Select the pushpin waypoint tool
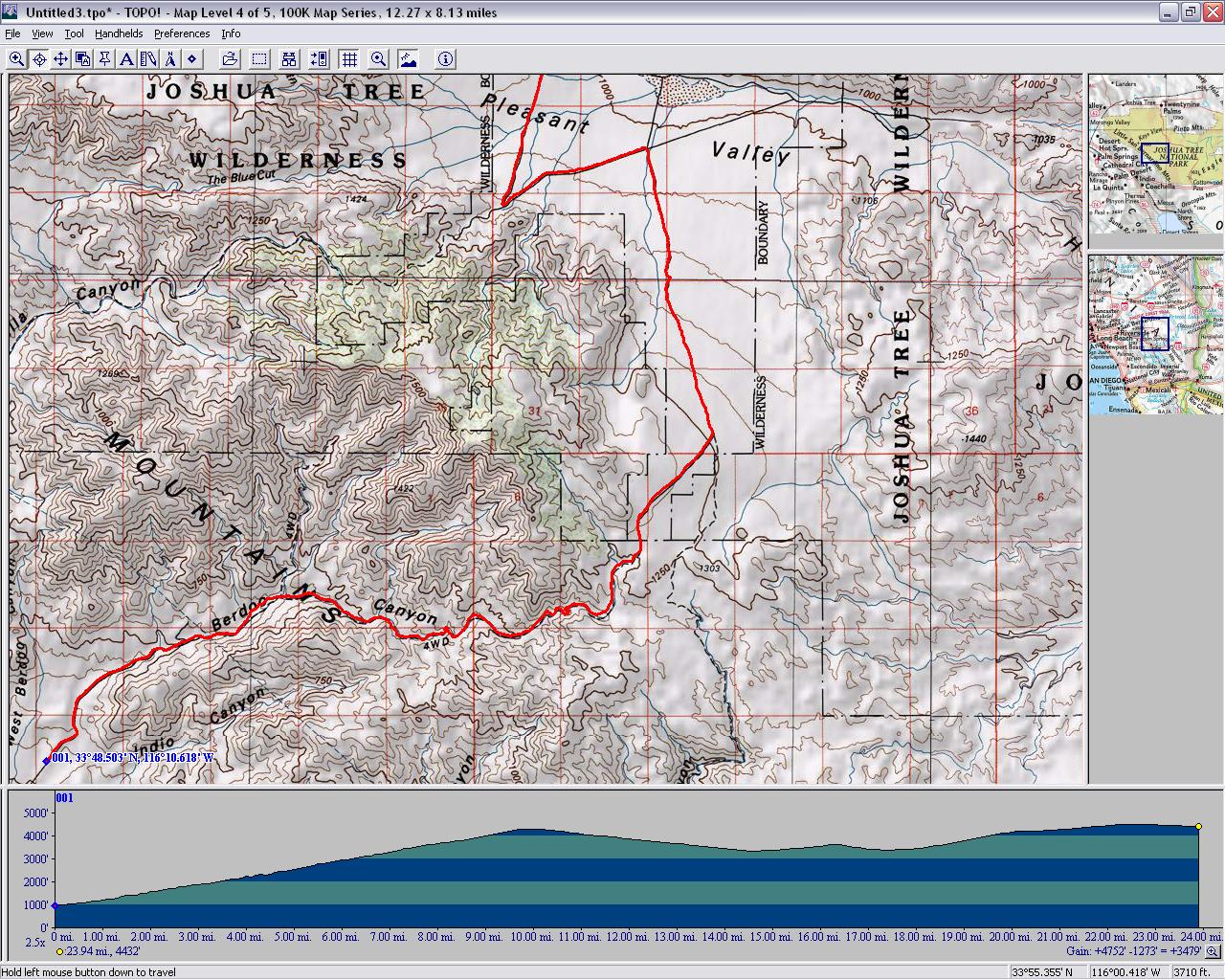Viewport: 1225px width, 980px height. click(104, 59)
